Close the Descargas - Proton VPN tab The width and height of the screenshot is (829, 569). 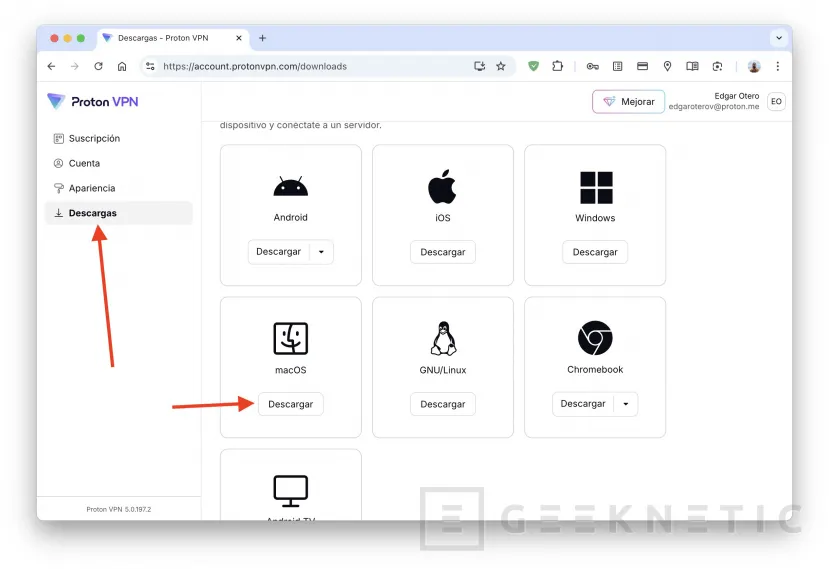(x=238, y=38)
